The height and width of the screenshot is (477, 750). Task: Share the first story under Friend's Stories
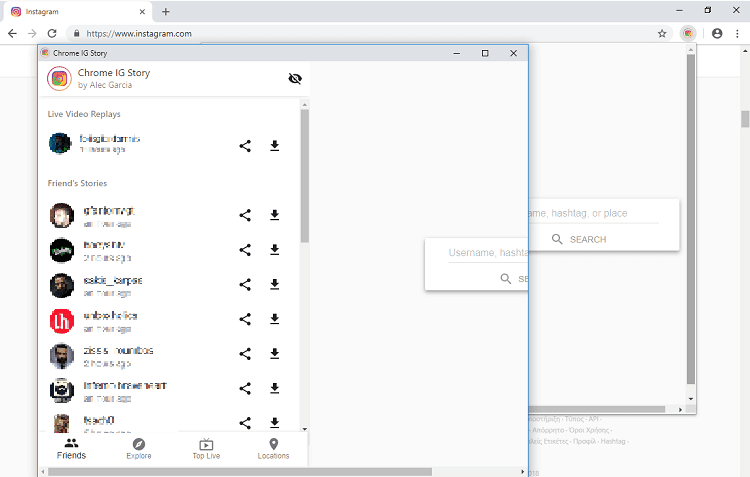click(x=245, y=215)
